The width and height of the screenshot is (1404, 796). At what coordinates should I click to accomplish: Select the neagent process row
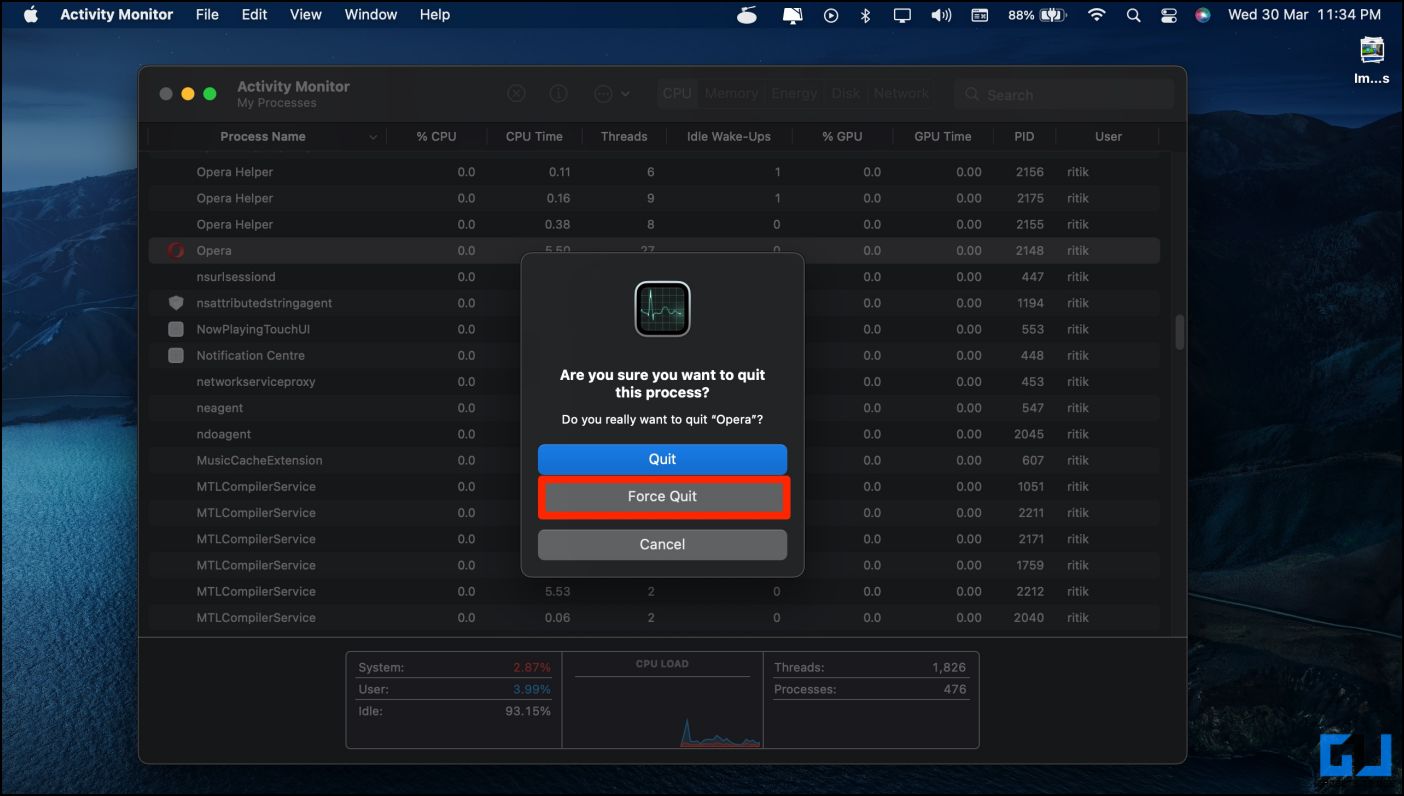tap(654, 408)
